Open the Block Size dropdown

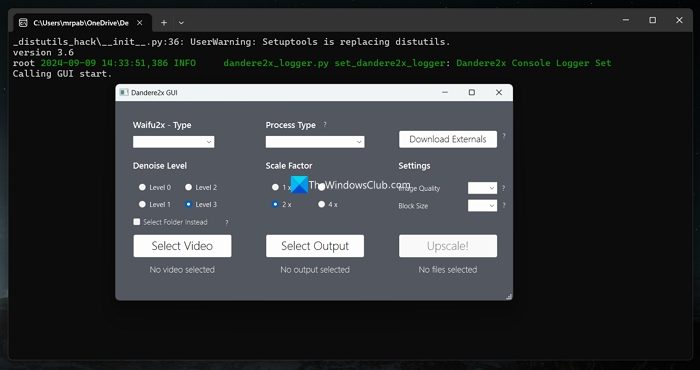click(482, 205)
